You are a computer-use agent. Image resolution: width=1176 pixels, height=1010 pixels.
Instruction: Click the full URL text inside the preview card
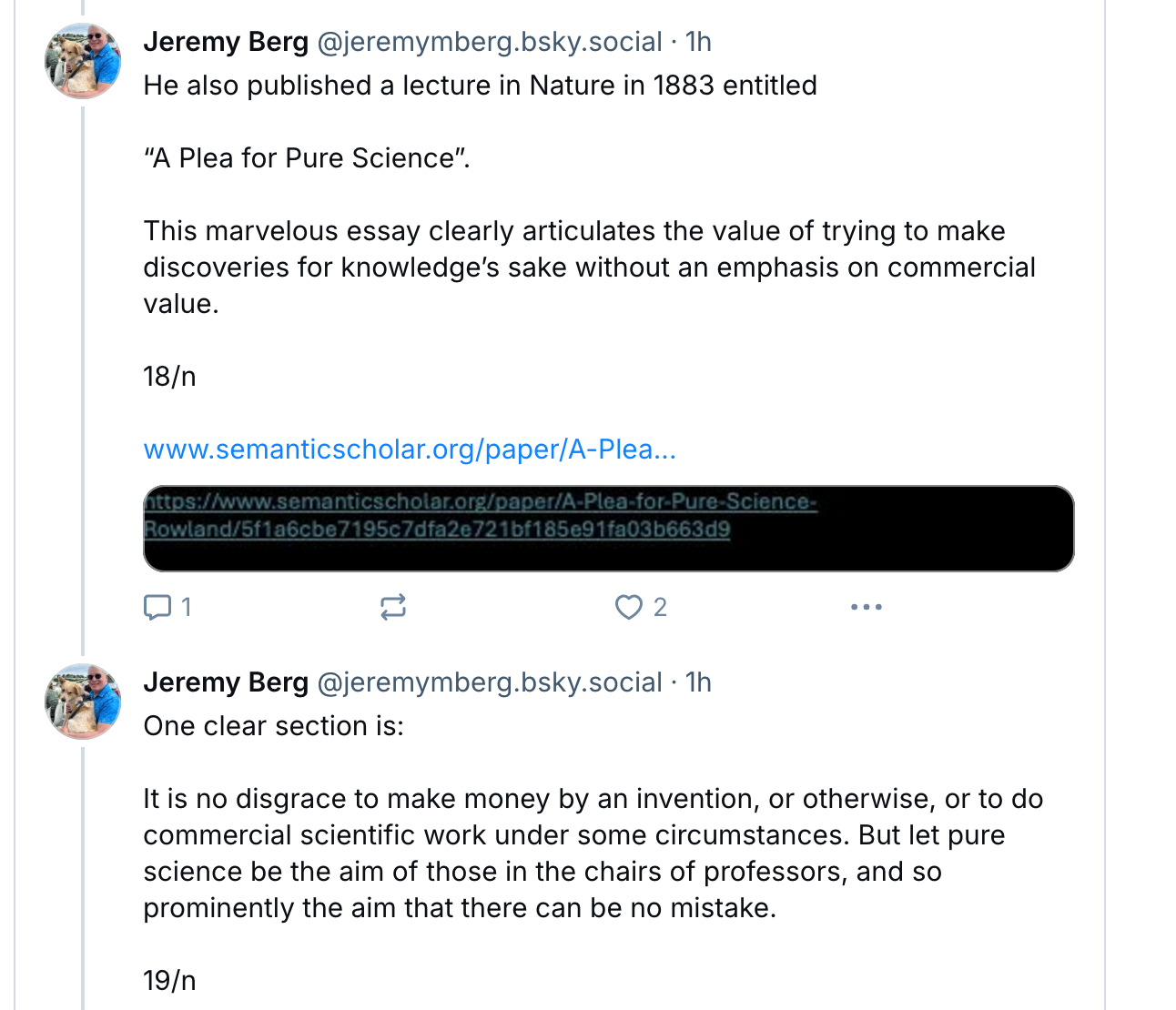coord(480,515)
